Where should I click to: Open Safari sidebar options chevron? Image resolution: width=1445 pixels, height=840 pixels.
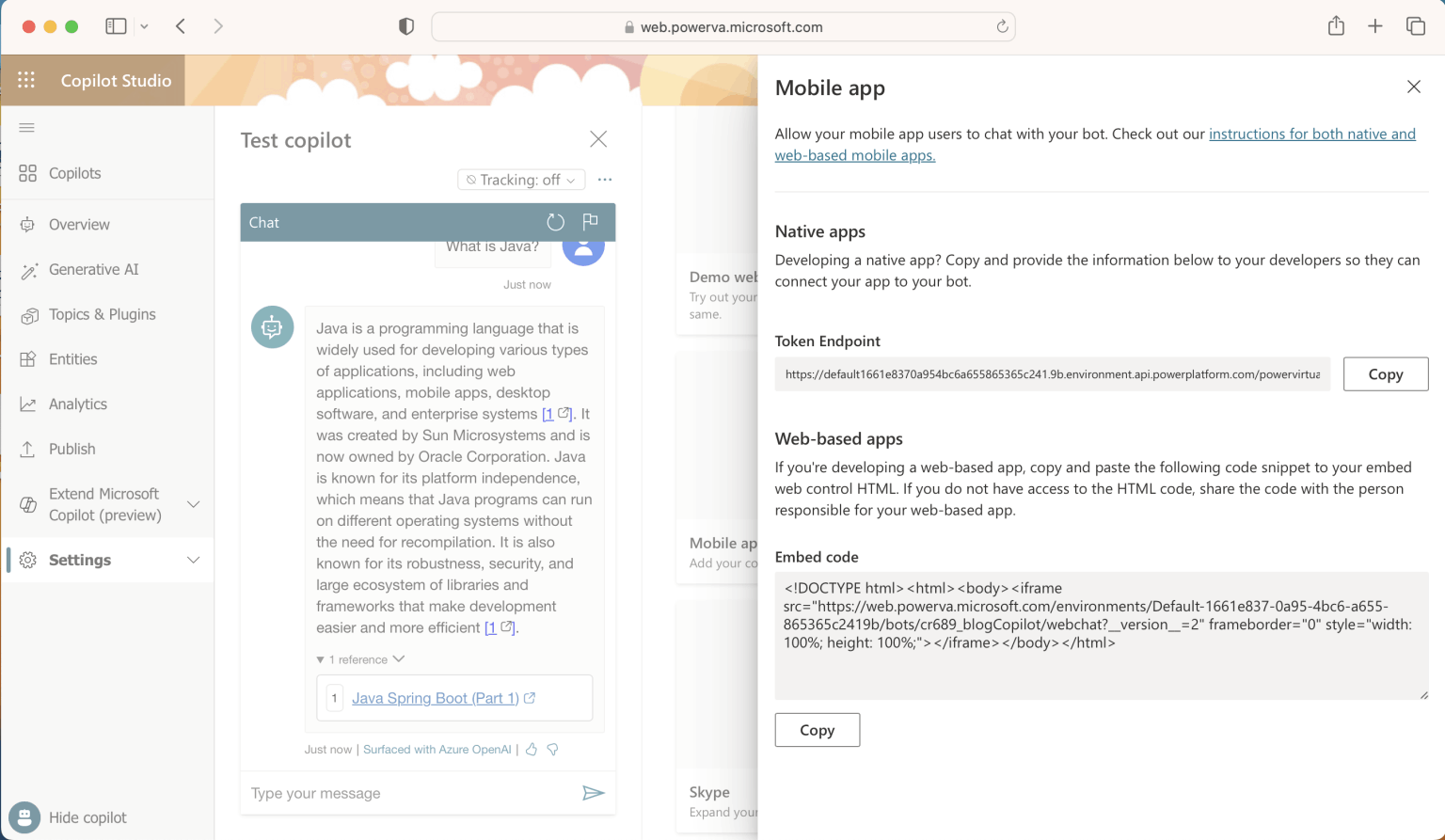pos(144,26)
